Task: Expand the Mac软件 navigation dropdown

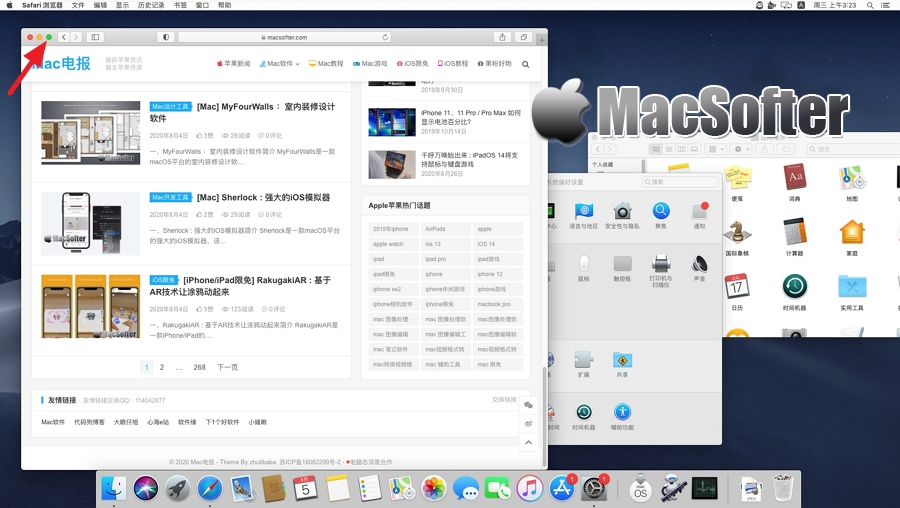Action: [x=280, y=64]
